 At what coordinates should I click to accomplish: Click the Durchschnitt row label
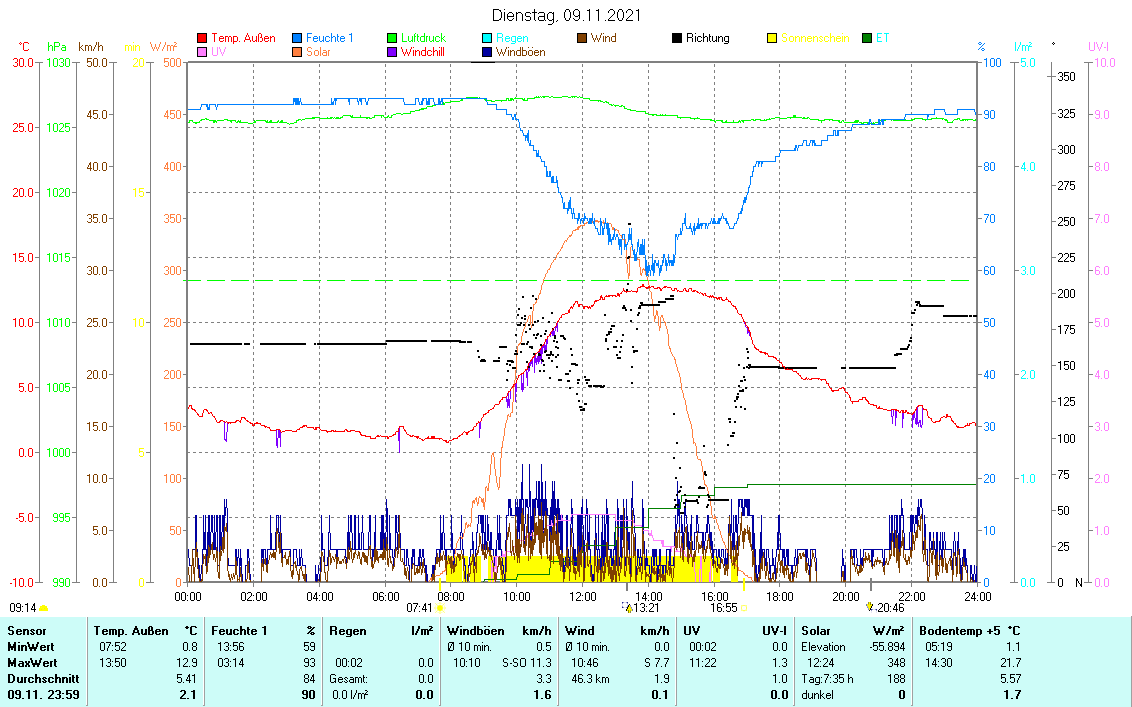pyautogui.click(x=43, y=679)
